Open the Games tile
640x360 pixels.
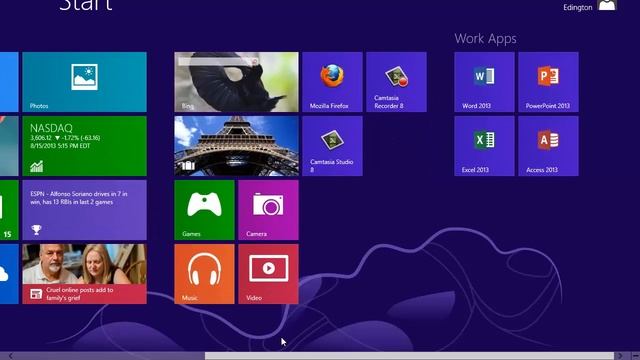204,210
